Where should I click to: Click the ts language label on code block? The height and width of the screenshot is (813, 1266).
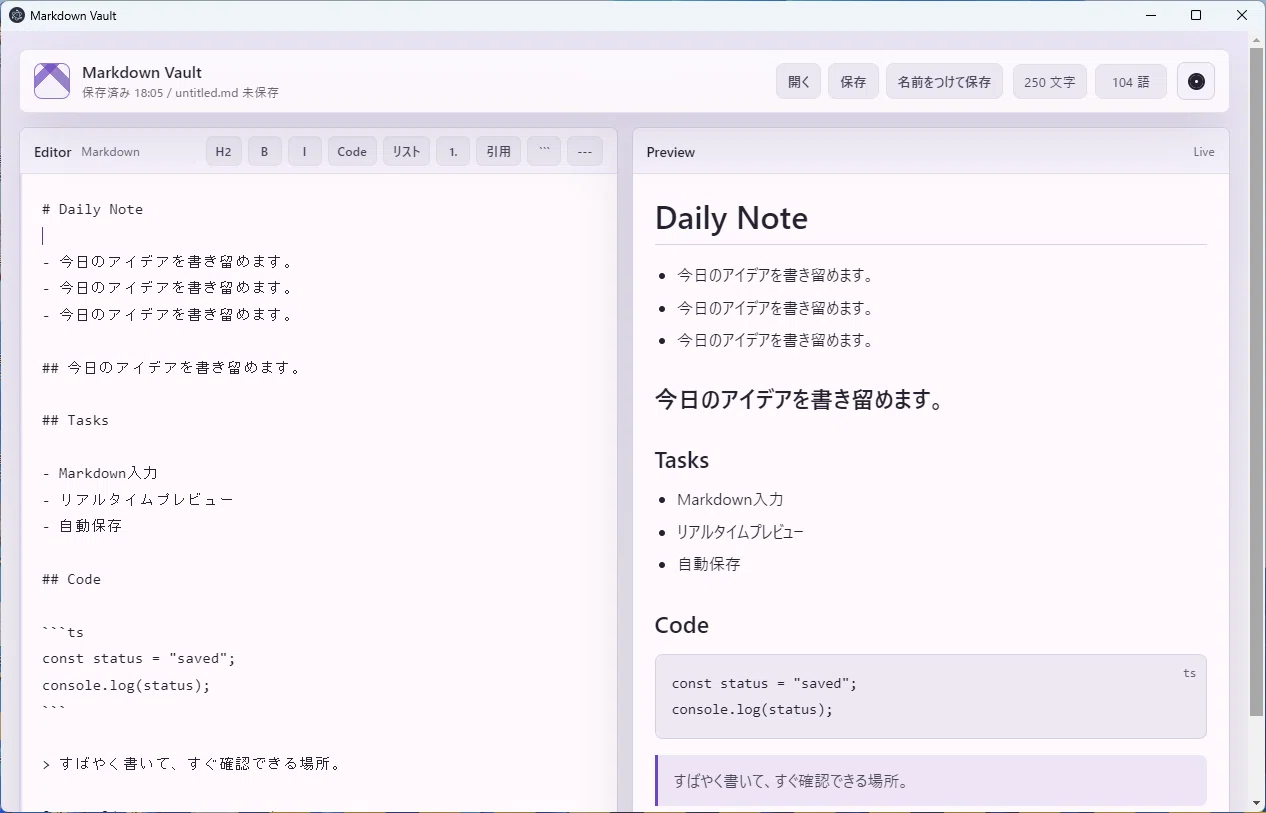coord(1189,673)
